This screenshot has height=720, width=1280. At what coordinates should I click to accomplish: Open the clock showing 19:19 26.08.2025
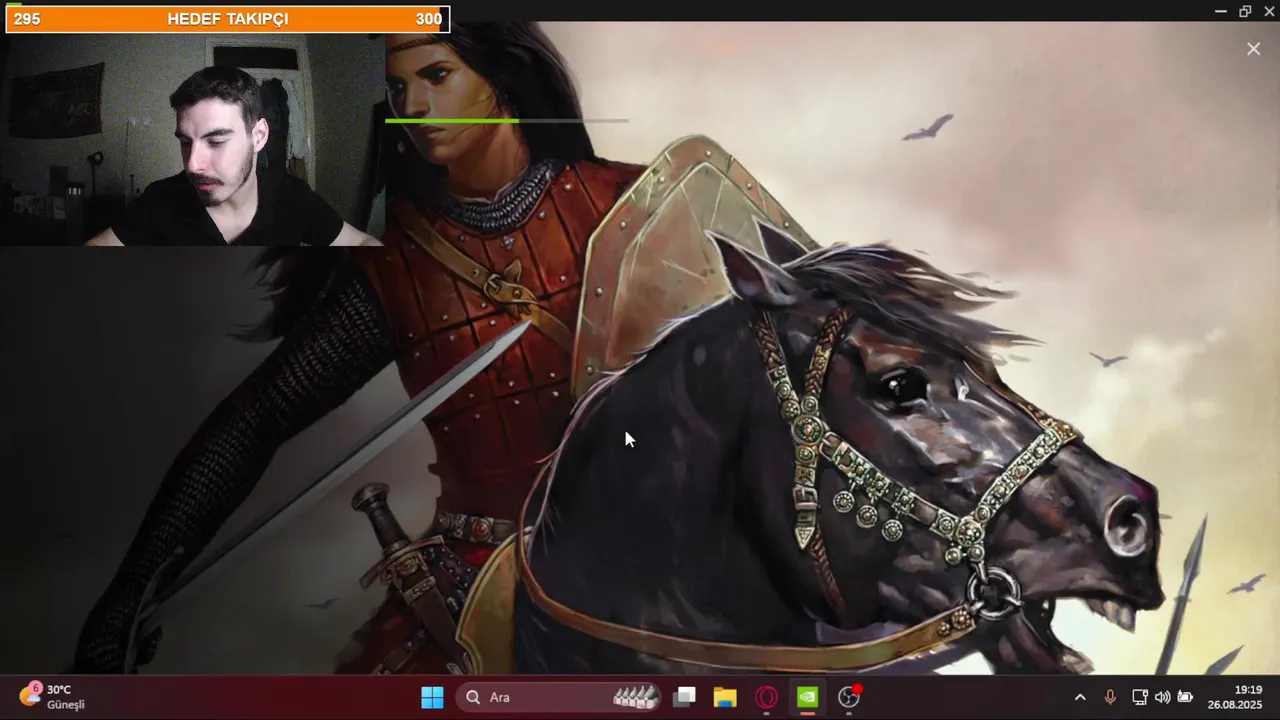[1235, 697]
